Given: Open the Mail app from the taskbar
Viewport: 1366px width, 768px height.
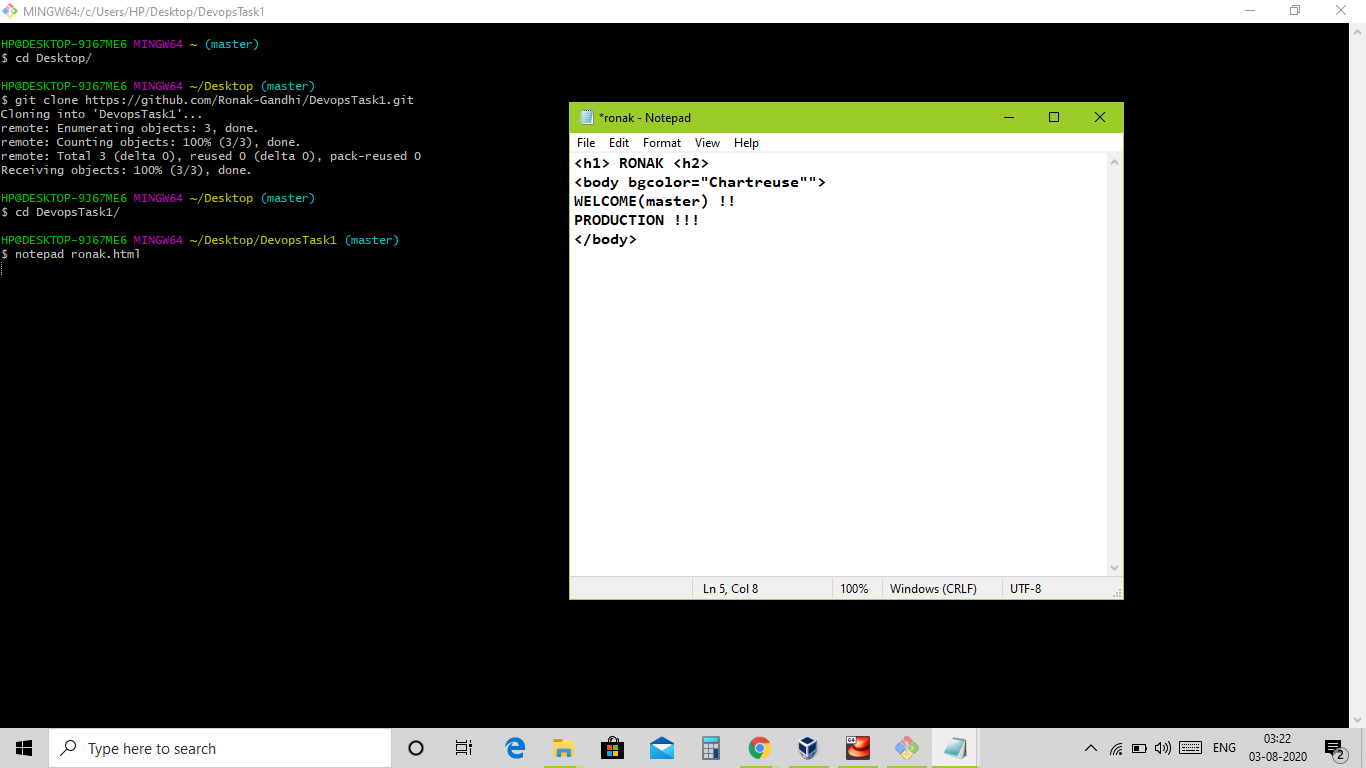Looking at the screenshot, I should point(661,747).
